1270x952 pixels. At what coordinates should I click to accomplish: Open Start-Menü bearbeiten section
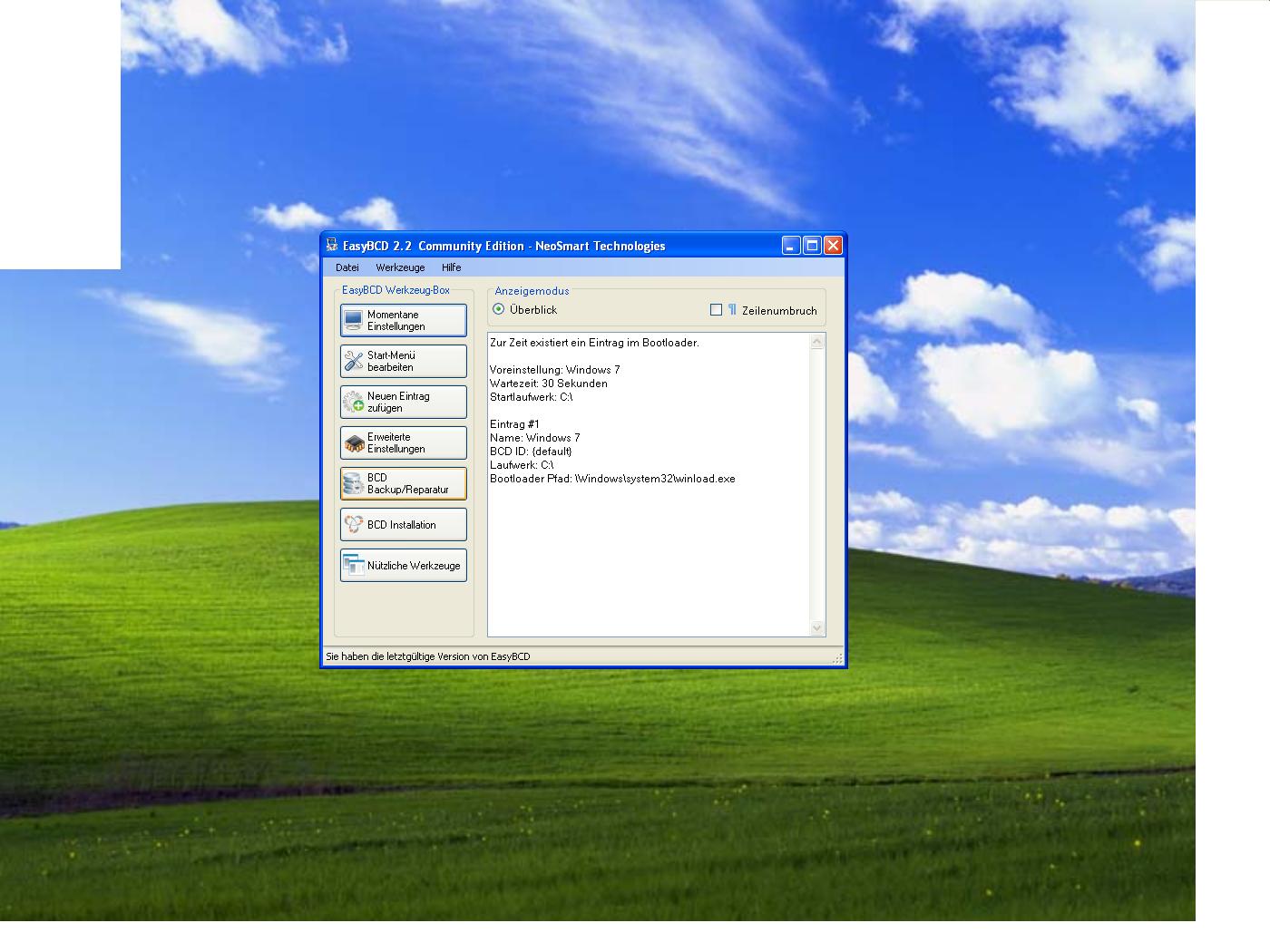pos(404,361)
